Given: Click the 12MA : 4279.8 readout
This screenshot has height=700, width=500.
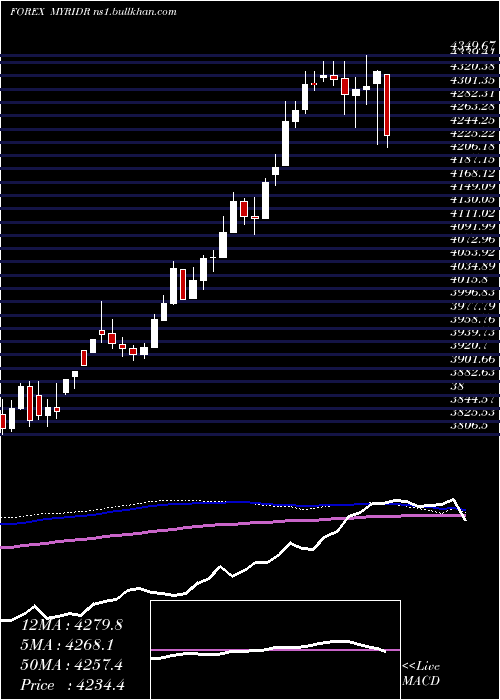Looking at the screenshot, I should pos(72,624).
